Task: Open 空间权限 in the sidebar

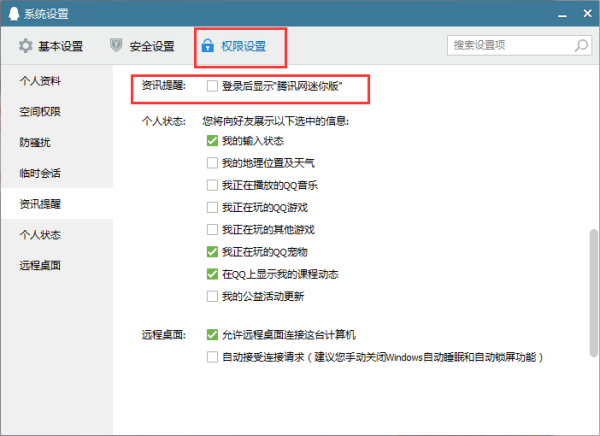Action: (x=40, y=111)
